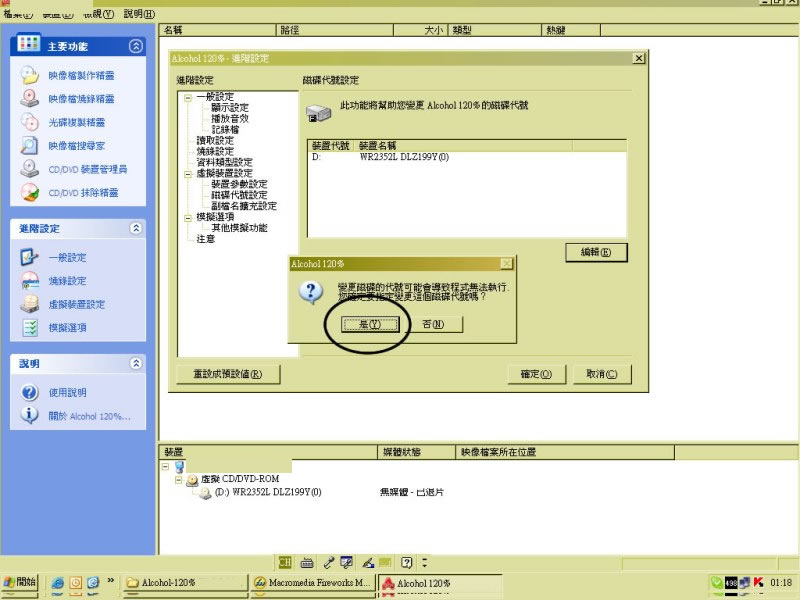Click the keyboard icon on the language bar
The image size is (800, 600).
[x=307, y=563]
